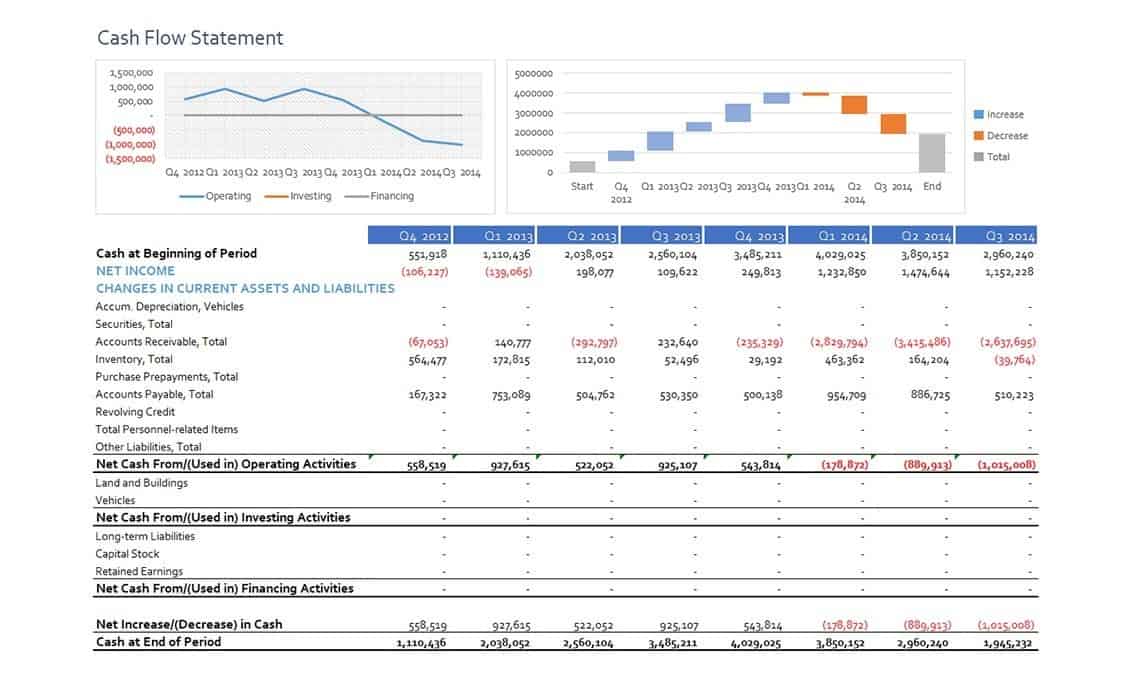Select the Inventory, Total row label

click(134, 359)
